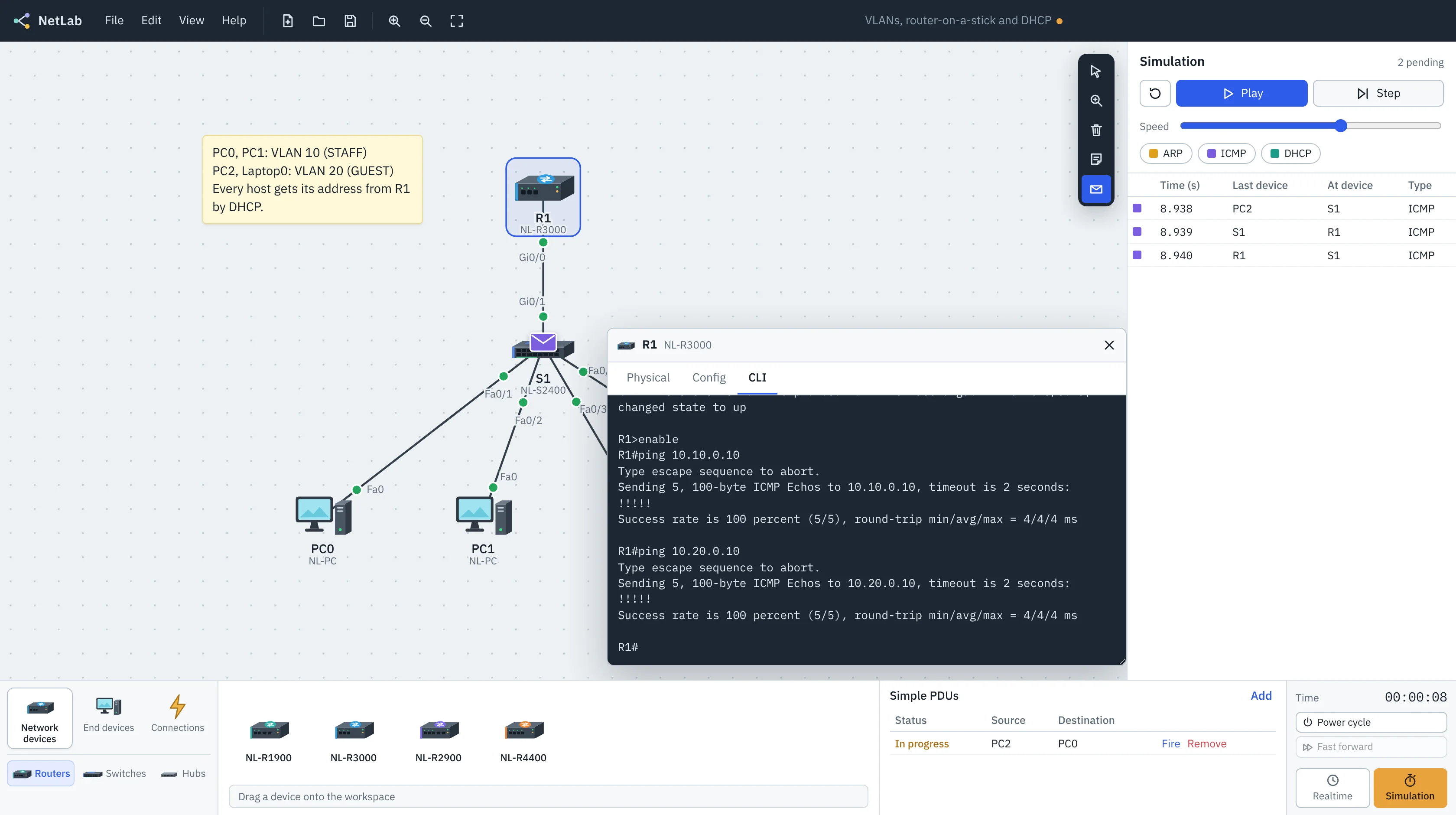Select the Network devices category
Viewport: 1456px width, 815px height.
[x=39, y=718]
